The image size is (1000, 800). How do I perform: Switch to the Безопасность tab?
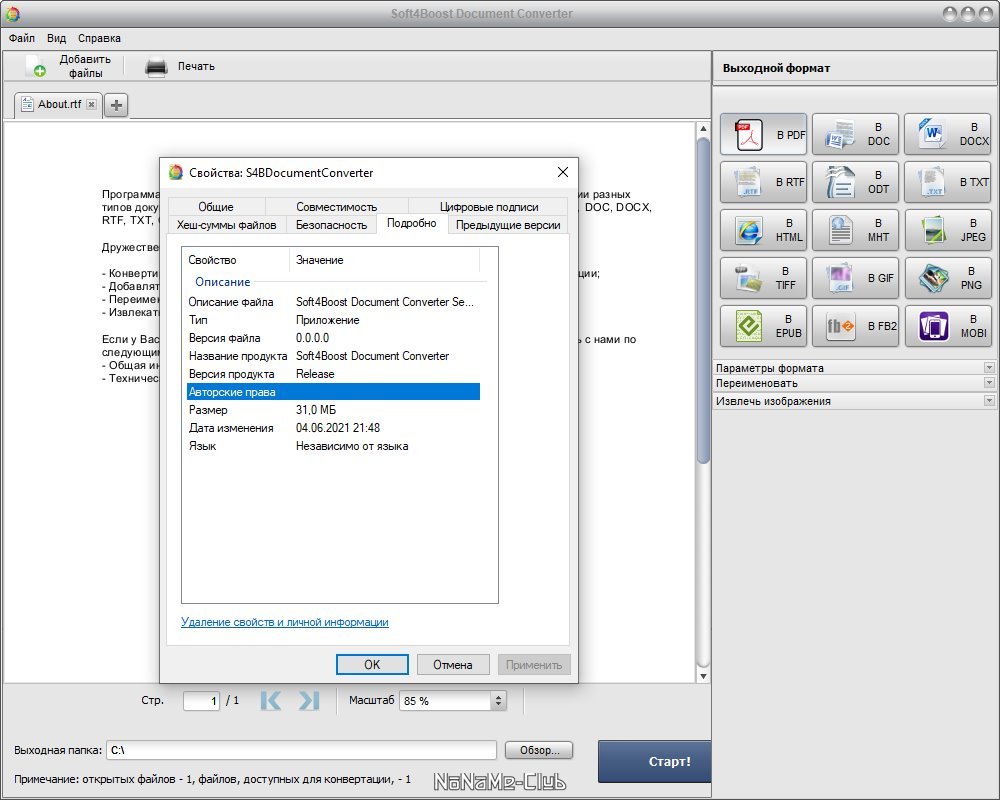point(331,225)
